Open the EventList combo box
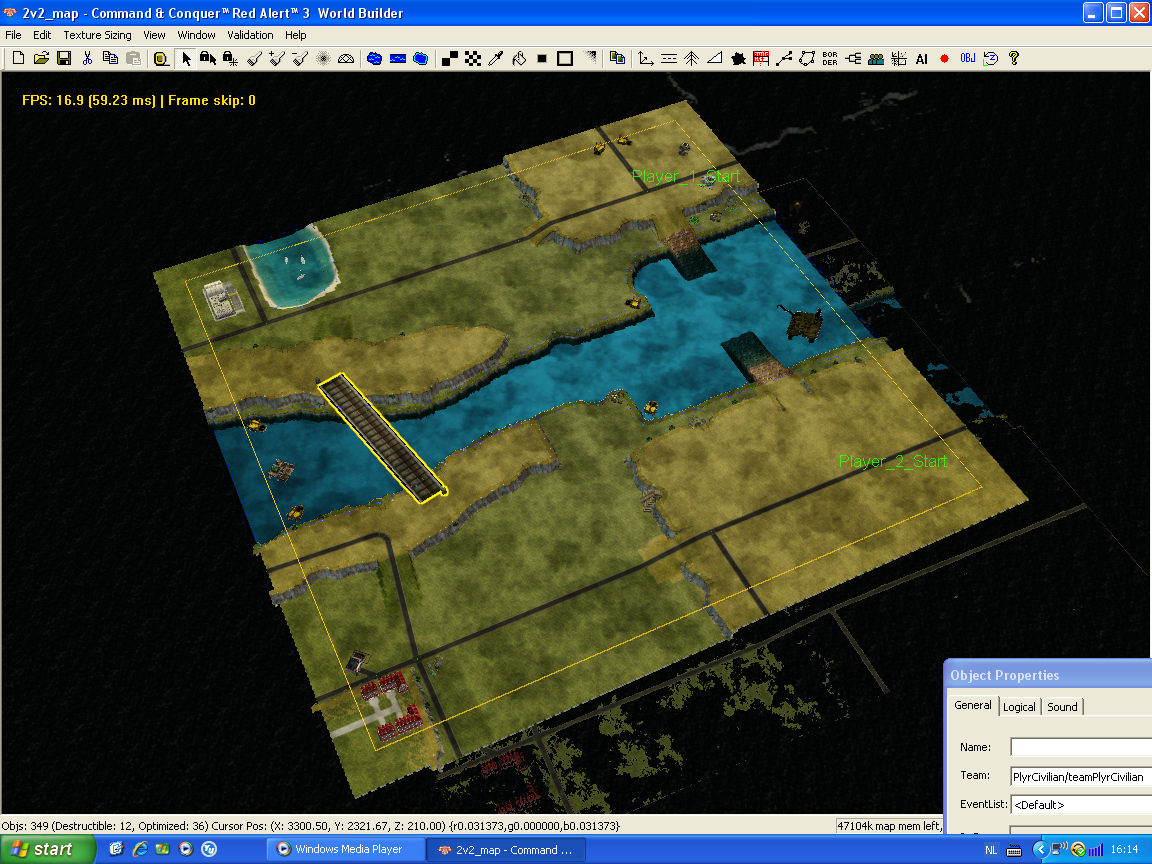Image resolution: width=1152 pixels, height=864 pixels. pos(1081,805)
